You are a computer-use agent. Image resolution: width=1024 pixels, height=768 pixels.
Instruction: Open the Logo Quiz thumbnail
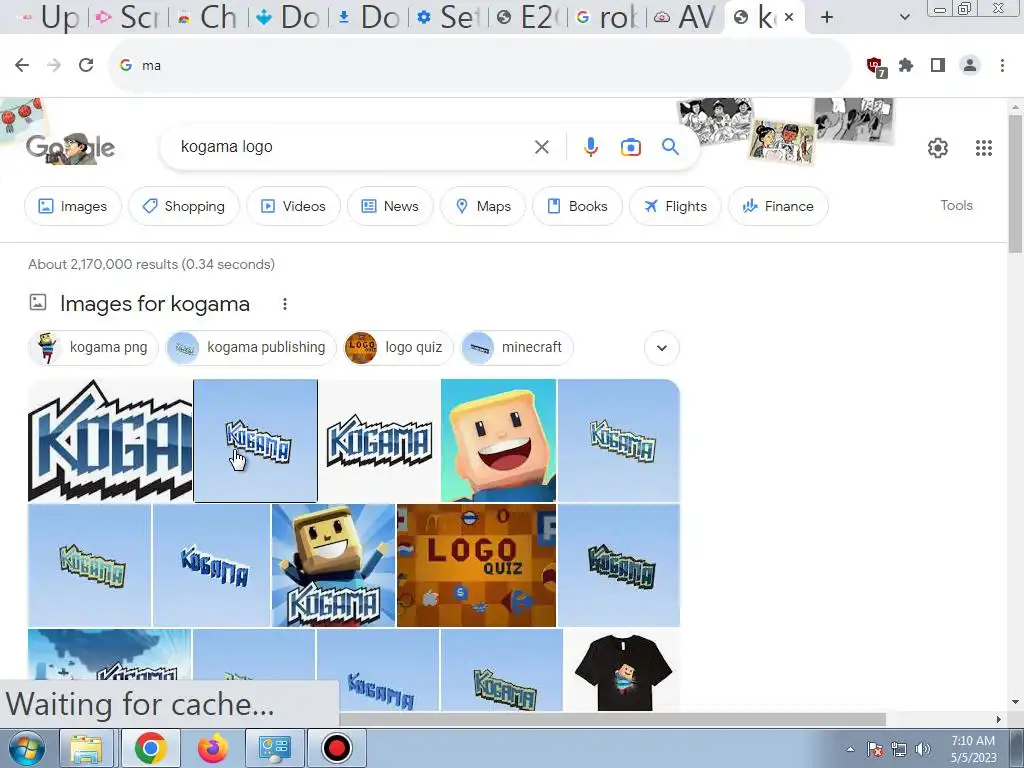477,566
